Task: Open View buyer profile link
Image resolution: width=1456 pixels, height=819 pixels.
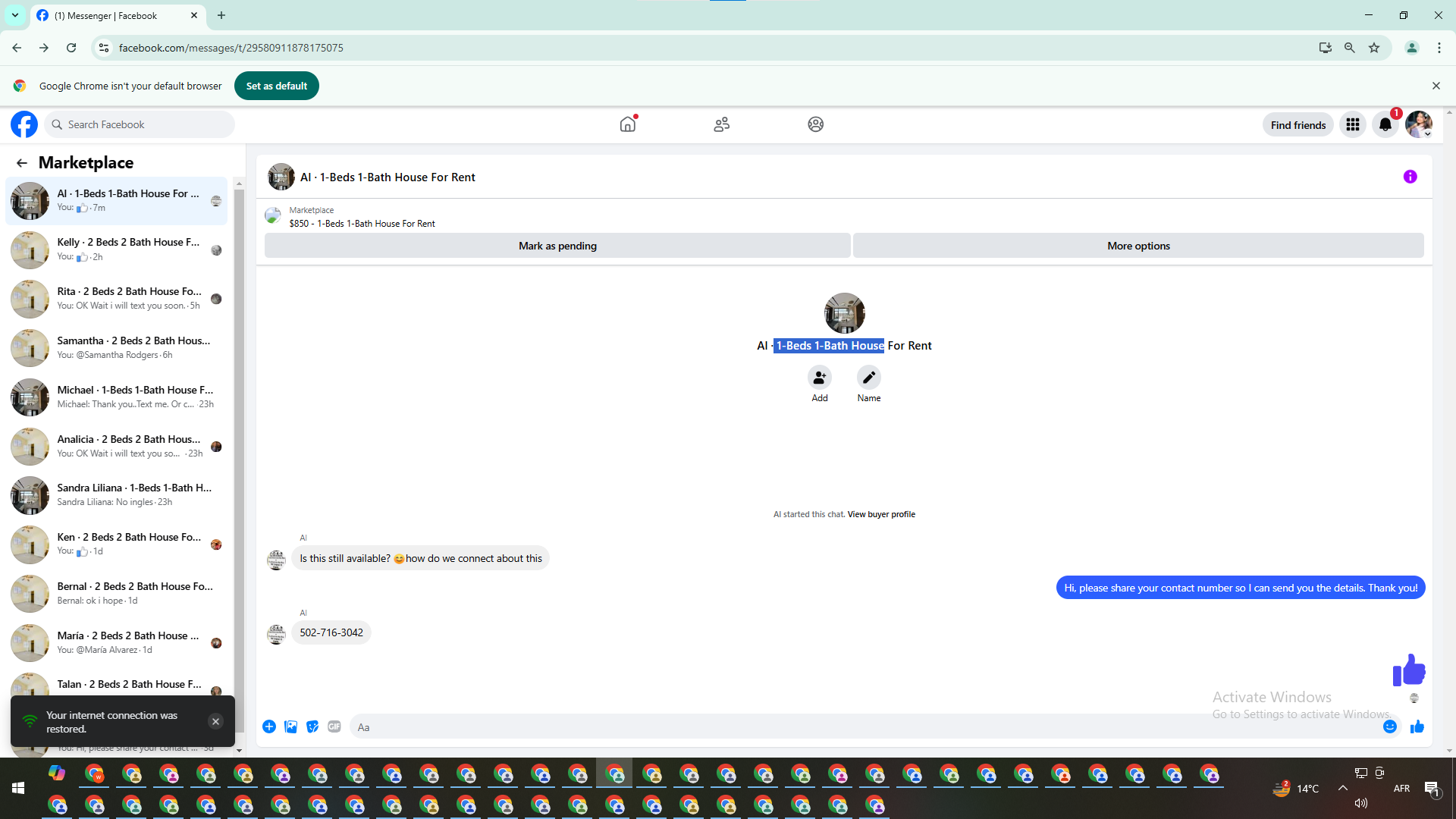Action: (881, 514)
